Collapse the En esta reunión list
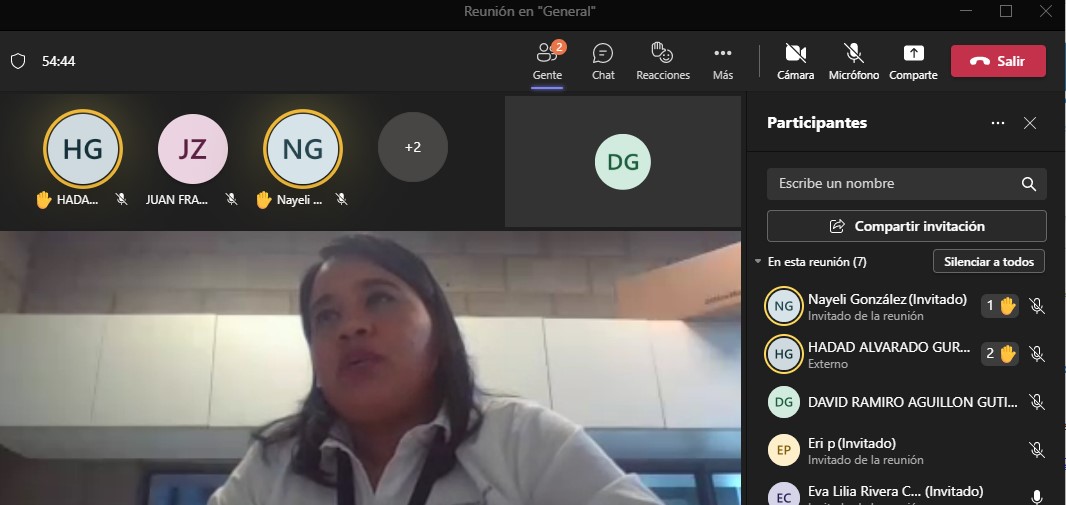The width and height of the screenshot is (1066, 505). pos(758,262)
